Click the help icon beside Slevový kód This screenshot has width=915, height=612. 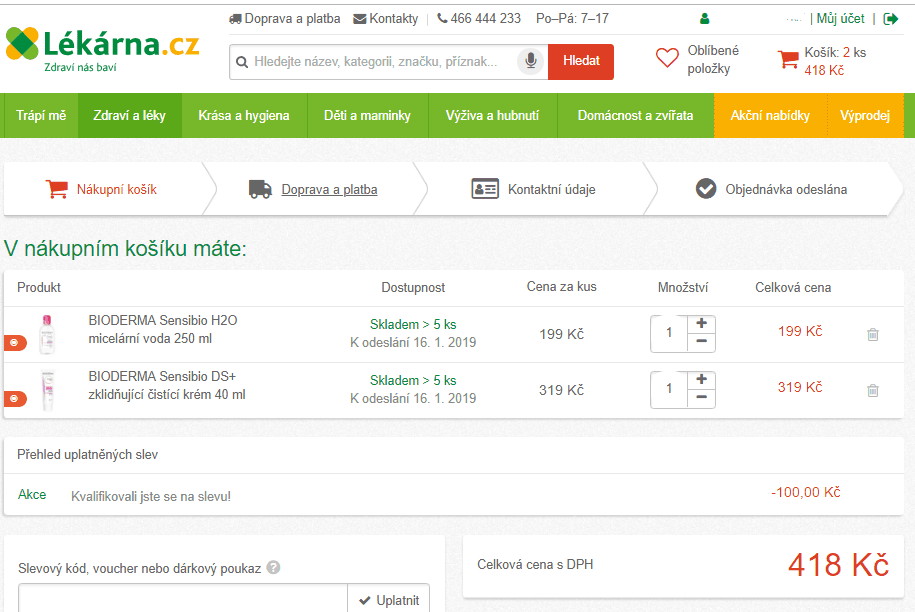click(x=274, y=567)
